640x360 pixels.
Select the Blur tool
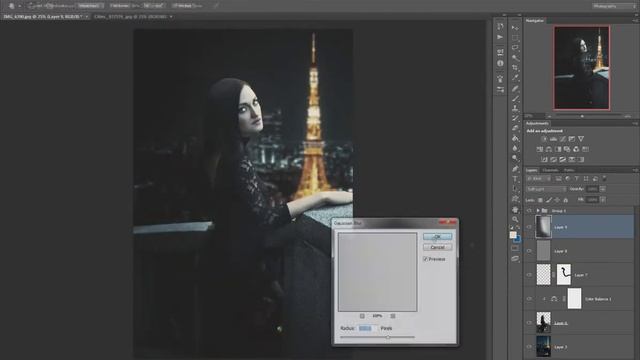click(516, 149)
